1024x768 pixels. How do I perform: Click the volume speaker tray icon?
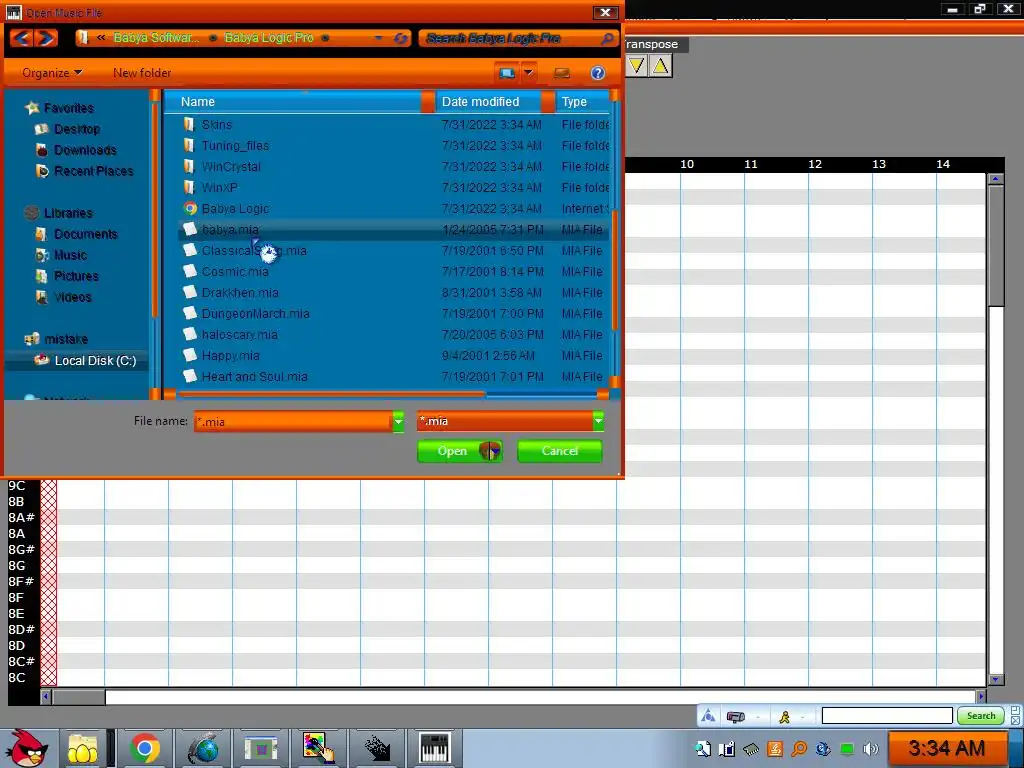(x=871, y=749)
